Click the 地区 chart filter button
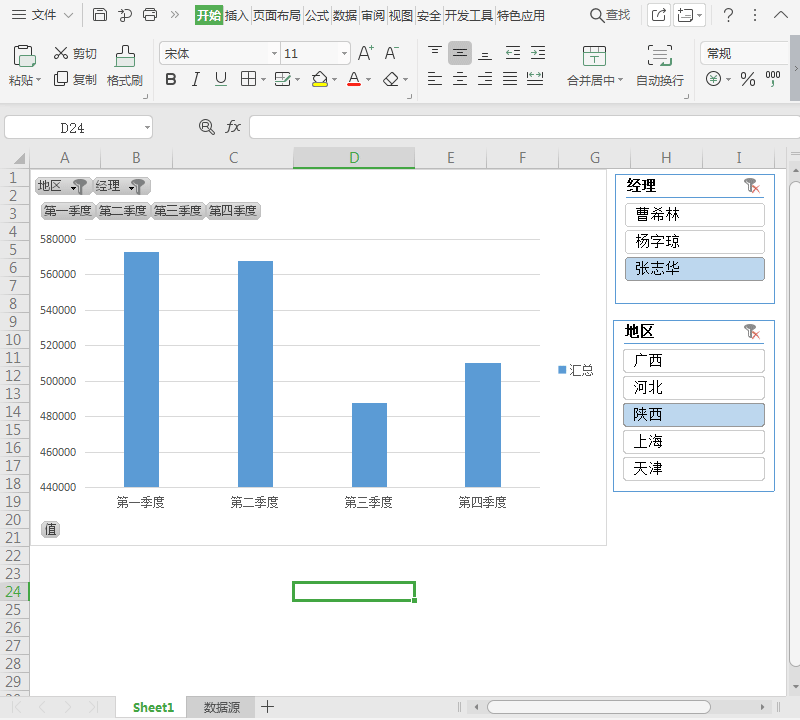 [63, 186]
